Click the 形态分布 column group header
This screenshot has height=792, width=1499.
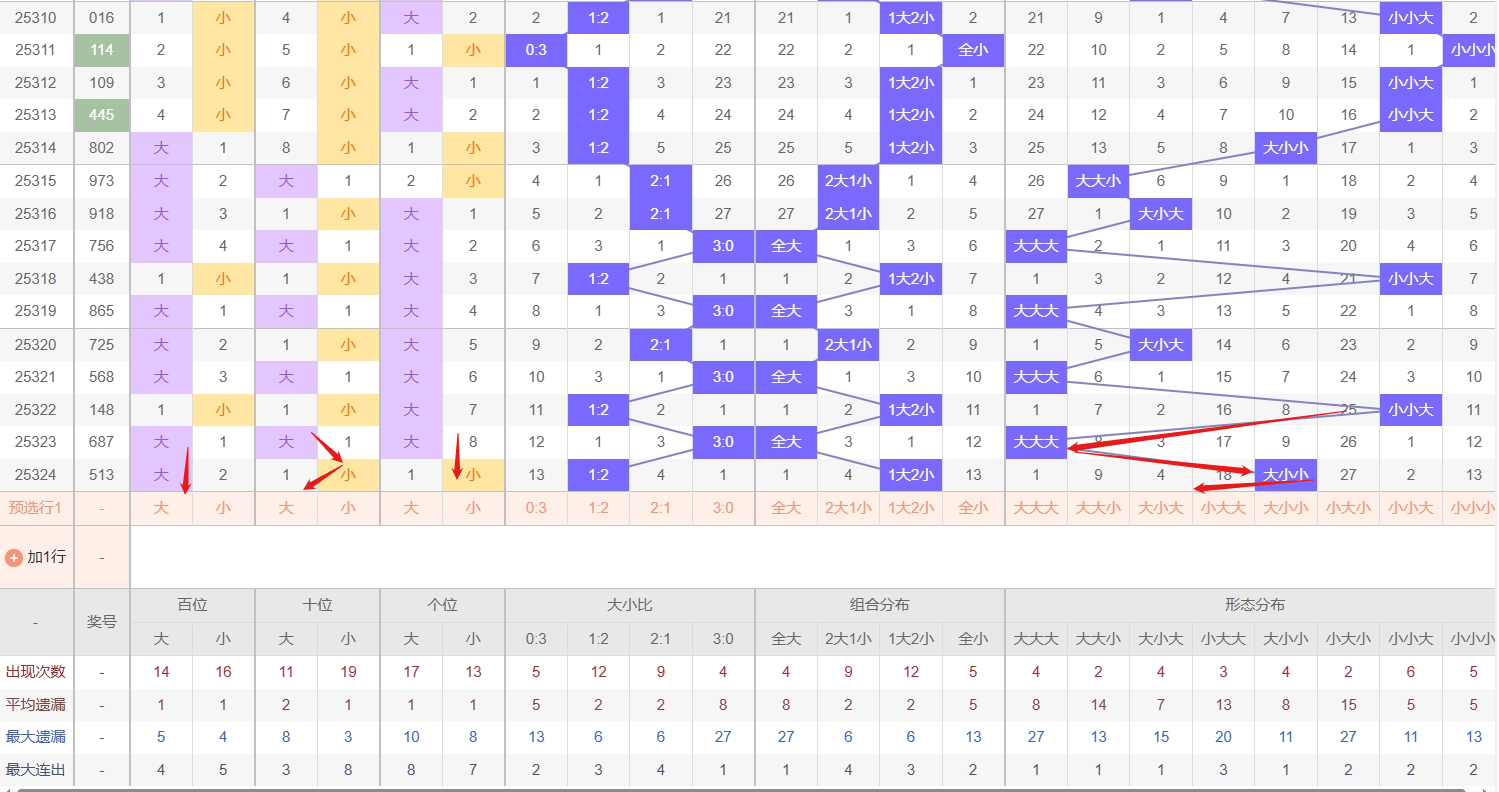(1254, 605)
